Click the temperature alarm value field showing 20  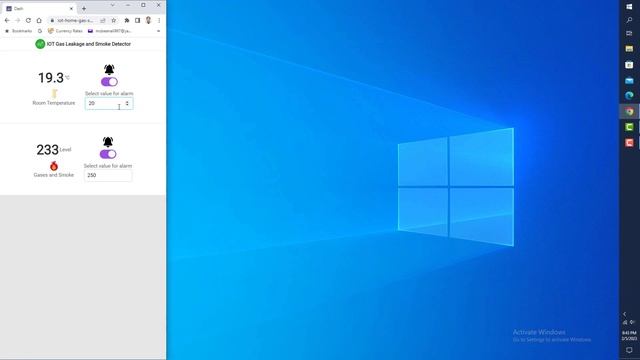click(109, 104)
